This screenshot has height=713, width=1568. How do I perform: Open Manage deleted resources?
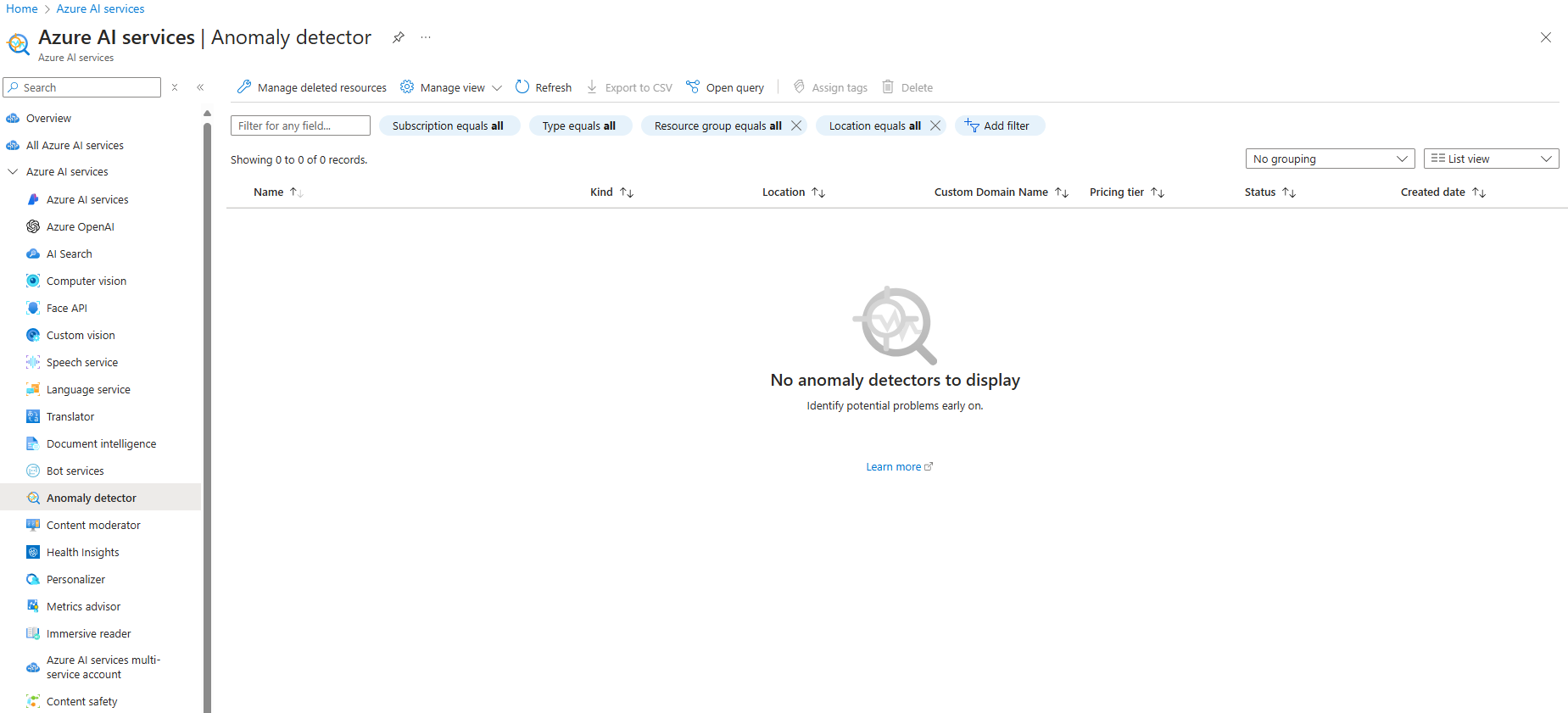point(311,87)
